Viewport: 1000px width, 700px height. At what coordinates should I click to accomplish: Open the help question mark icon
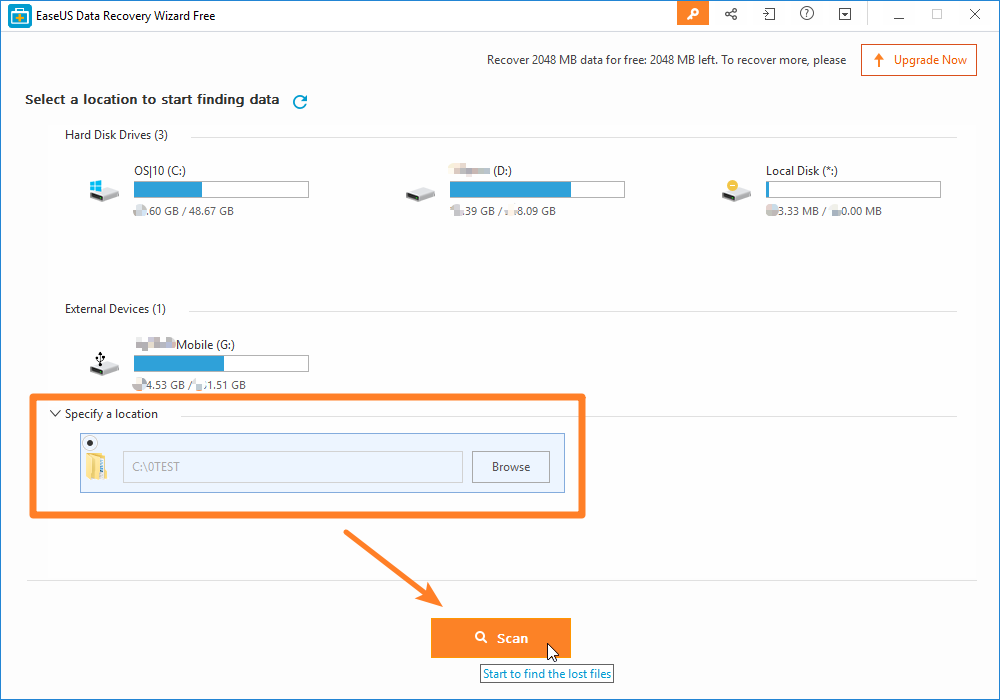[x=807, y=13]
